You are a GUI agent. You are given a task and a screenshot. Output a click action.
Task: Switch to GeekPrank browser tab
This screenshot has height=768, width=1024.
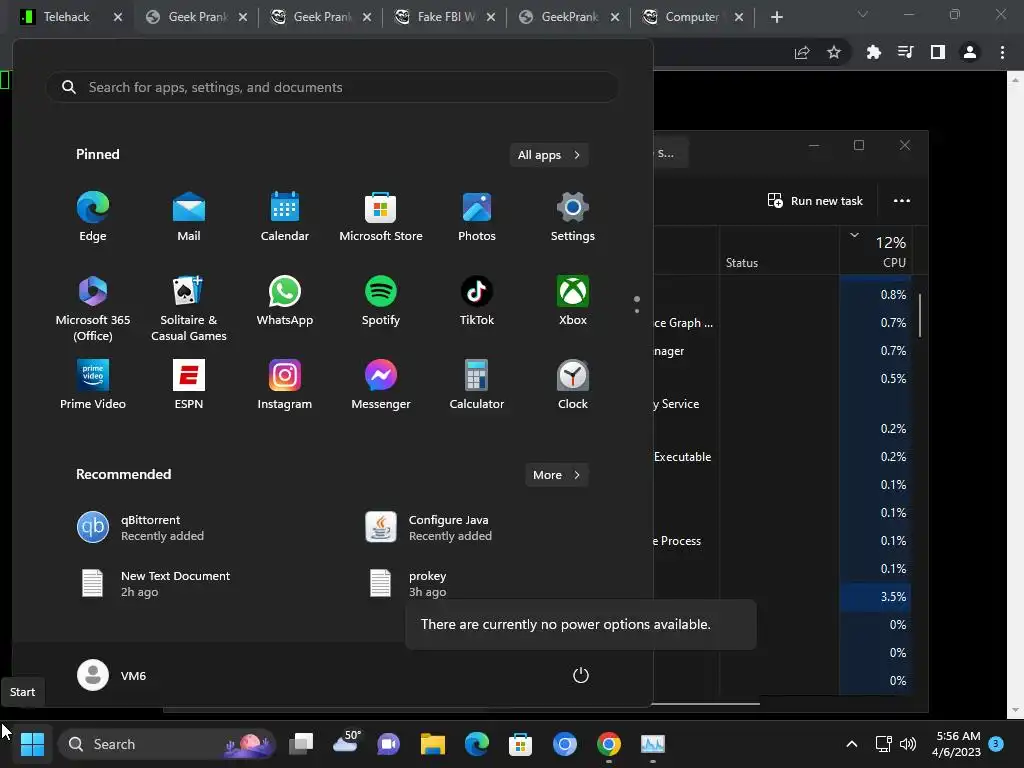(x=569, y=17)
